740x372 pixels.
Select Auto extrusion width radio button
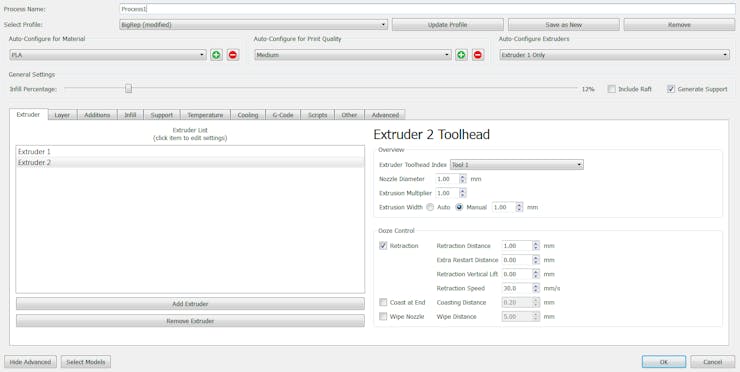click(430, 207)
